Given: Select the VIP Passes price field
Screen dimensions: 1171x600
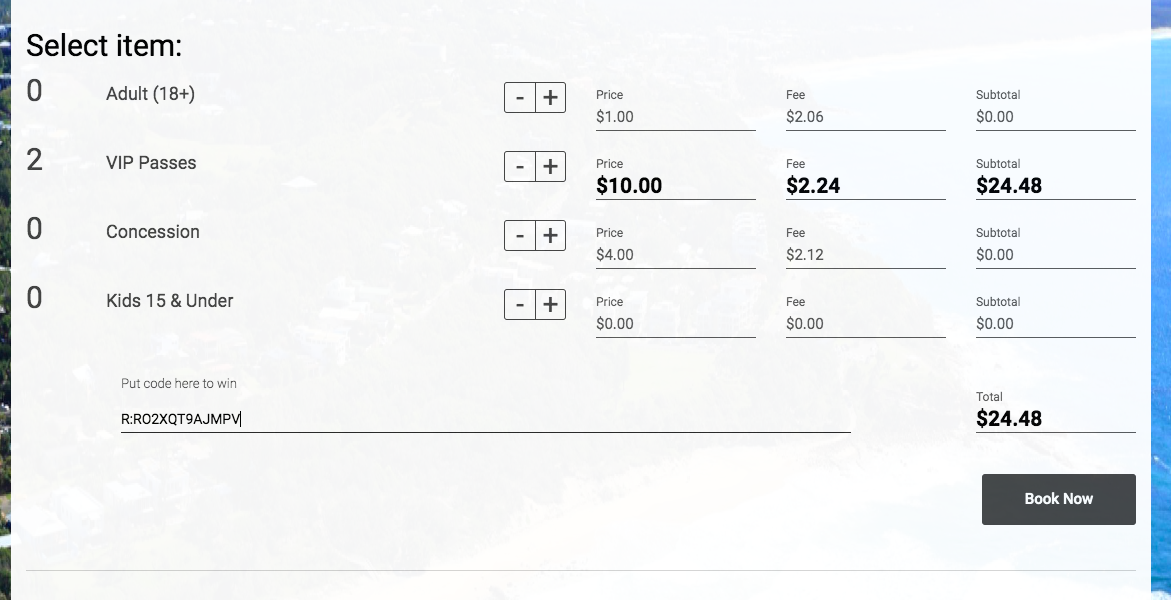Looking at the screenshot, I should (x=676, y=186).
